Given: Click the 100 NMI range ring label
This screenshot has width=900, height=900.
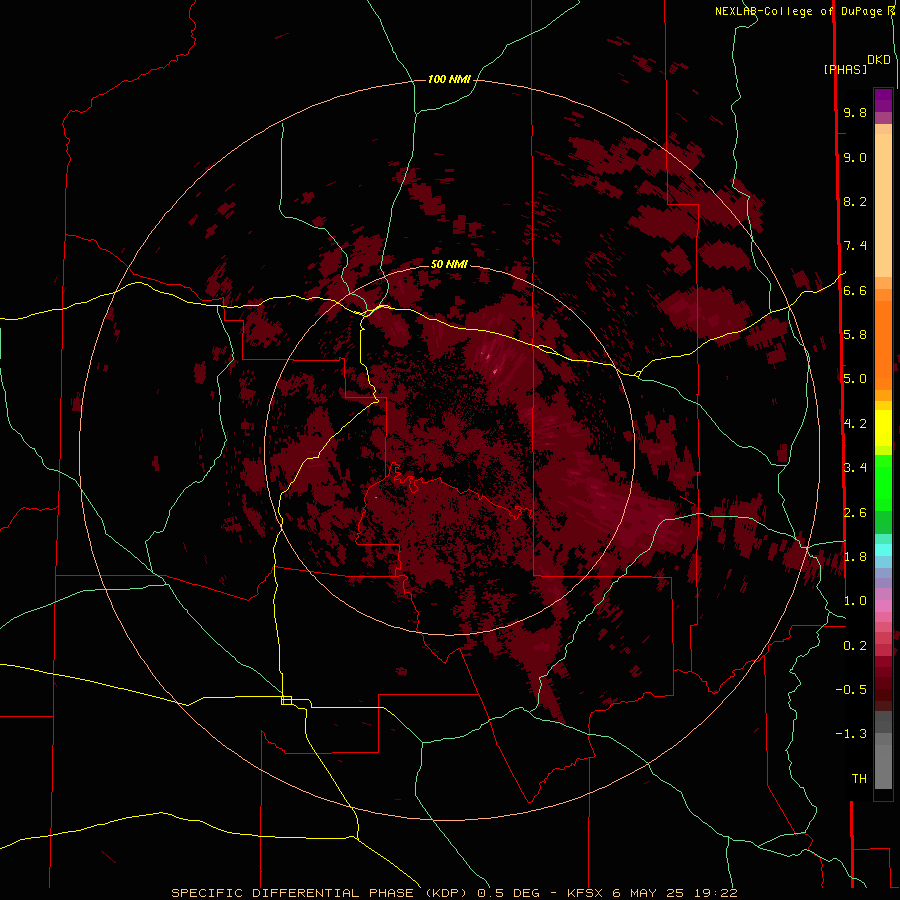Looking at the screenshot, I should pyautogui.click(x=449, y=79).
